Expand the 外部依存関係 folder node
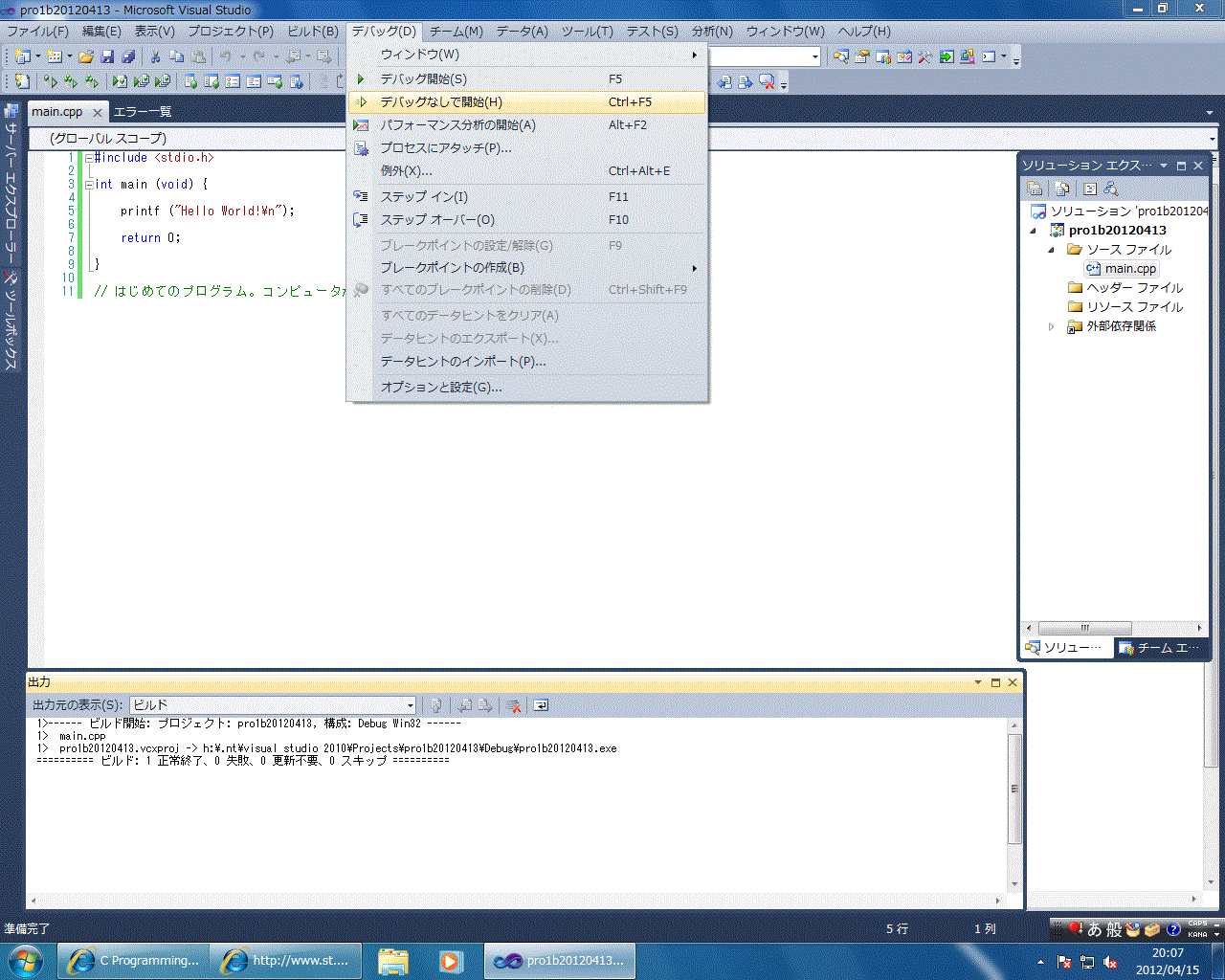This screenshot has height=980, width=1225. point(1052,326)
